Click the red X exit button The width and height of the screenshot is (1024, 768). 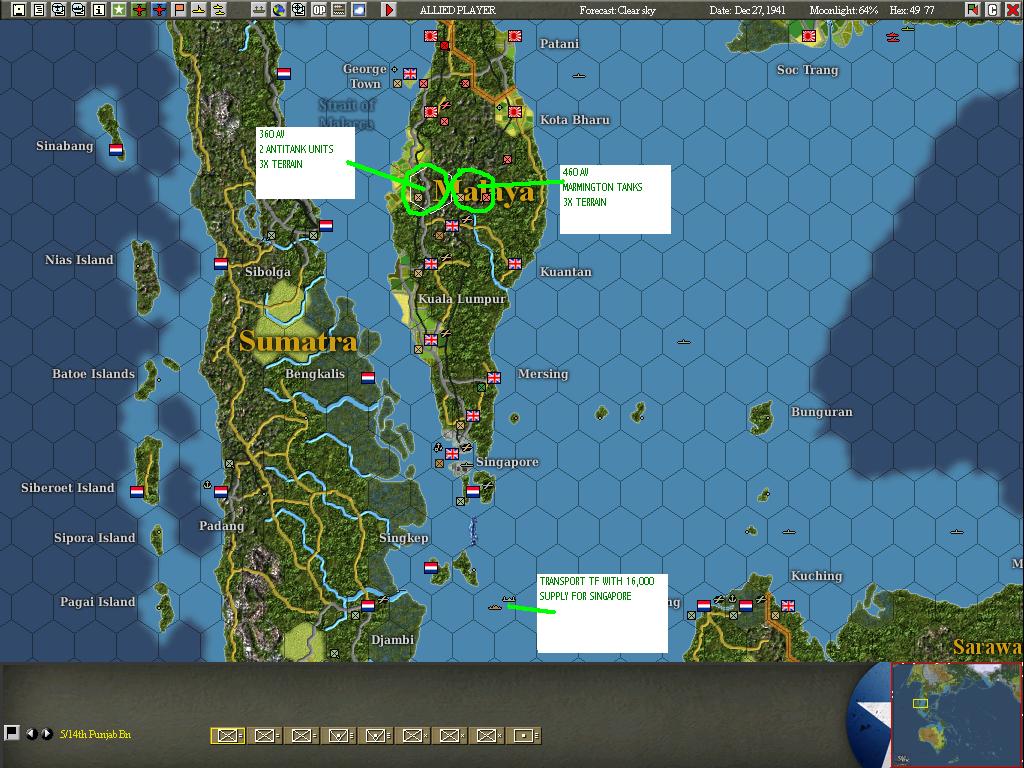[x=1012, y=10]
